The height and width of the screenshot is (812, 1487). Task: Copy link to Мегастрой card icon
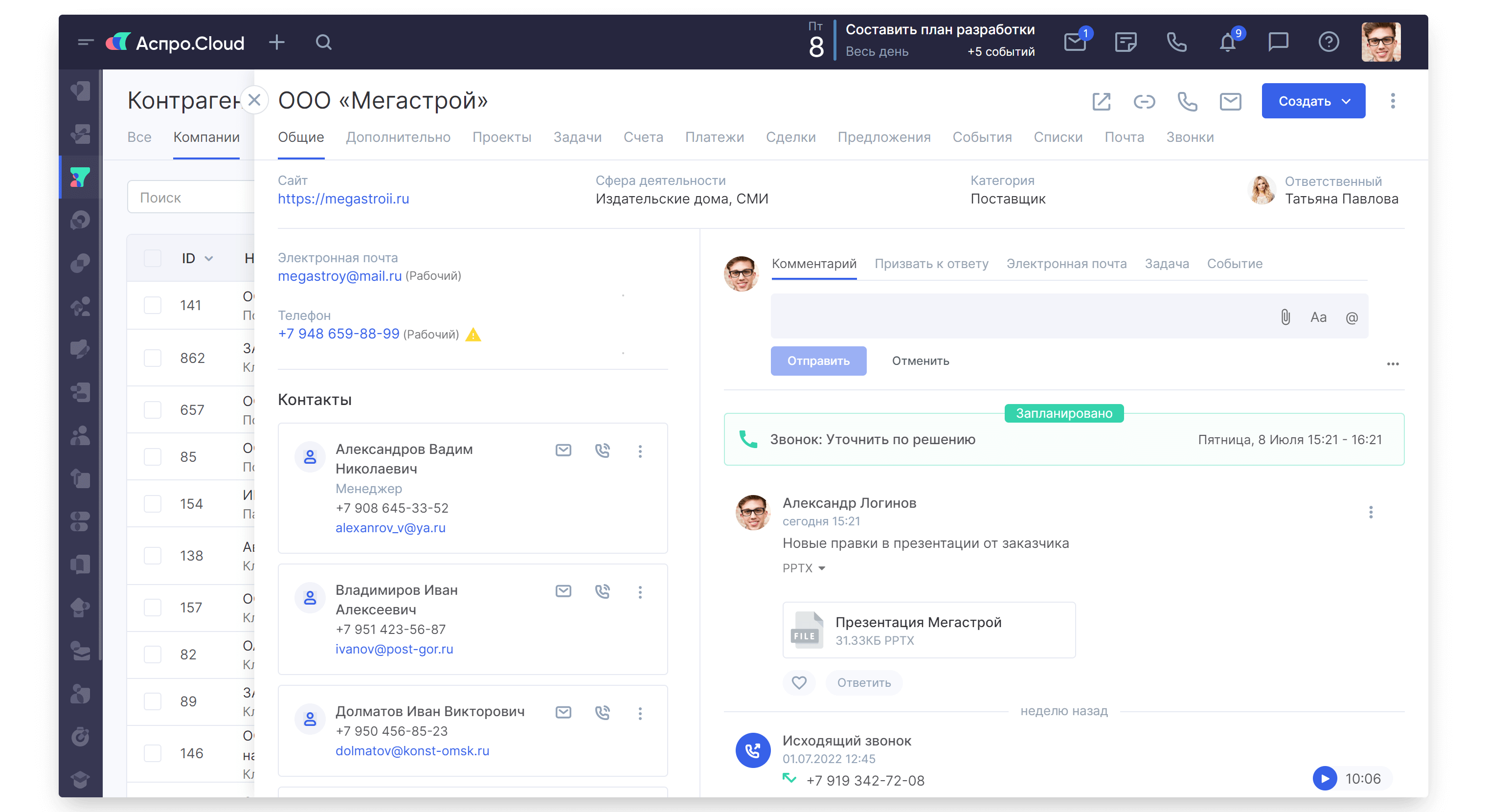coord(1144,102)
